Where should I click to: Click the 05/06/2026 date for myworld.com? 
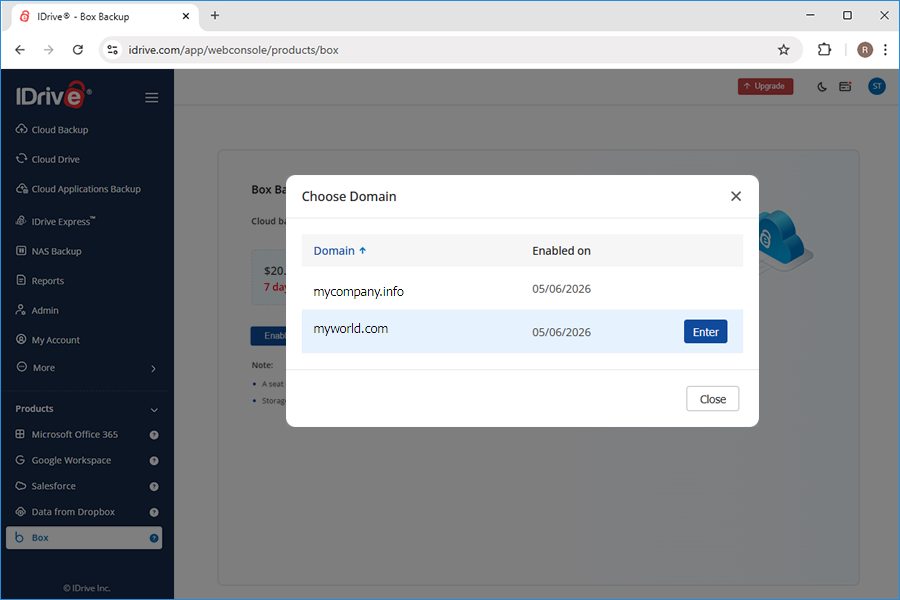click(x=561, y=332)
